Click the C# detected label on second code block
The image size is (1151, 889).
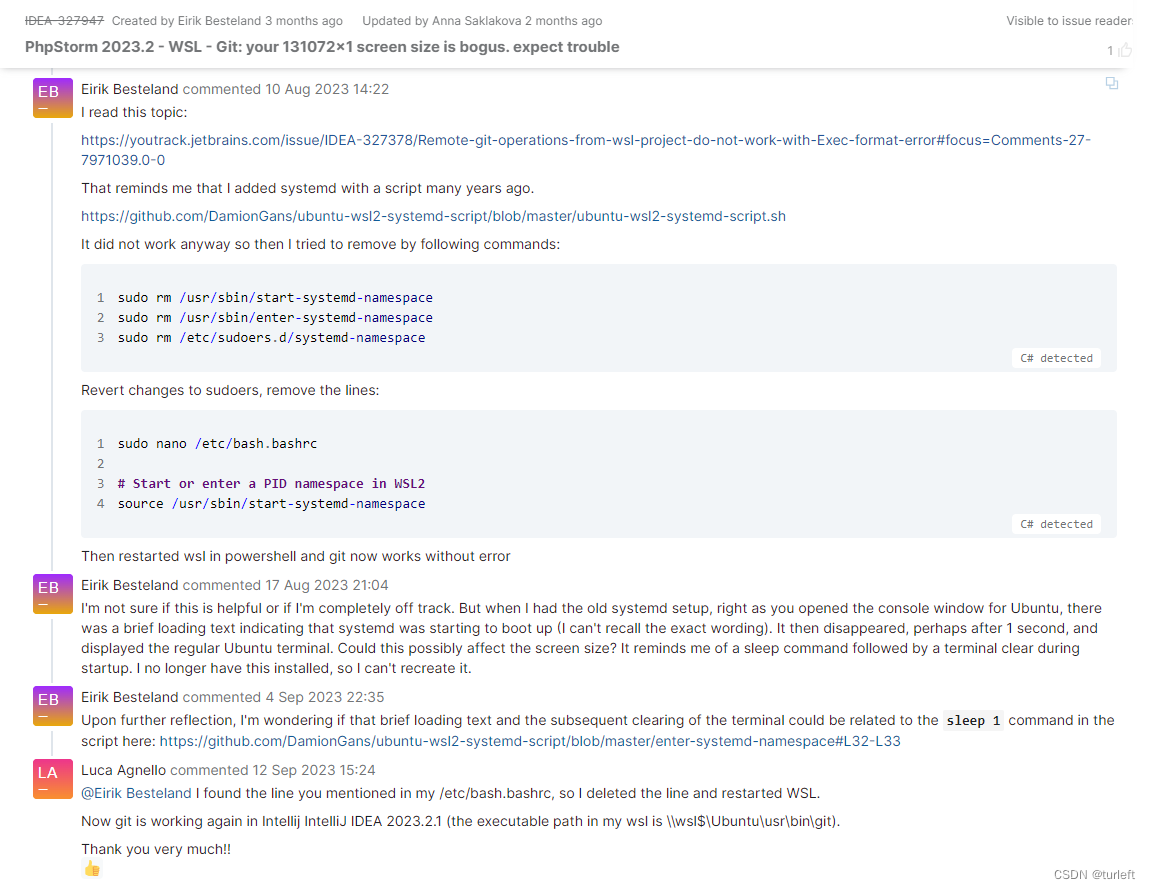point(1056,524)
